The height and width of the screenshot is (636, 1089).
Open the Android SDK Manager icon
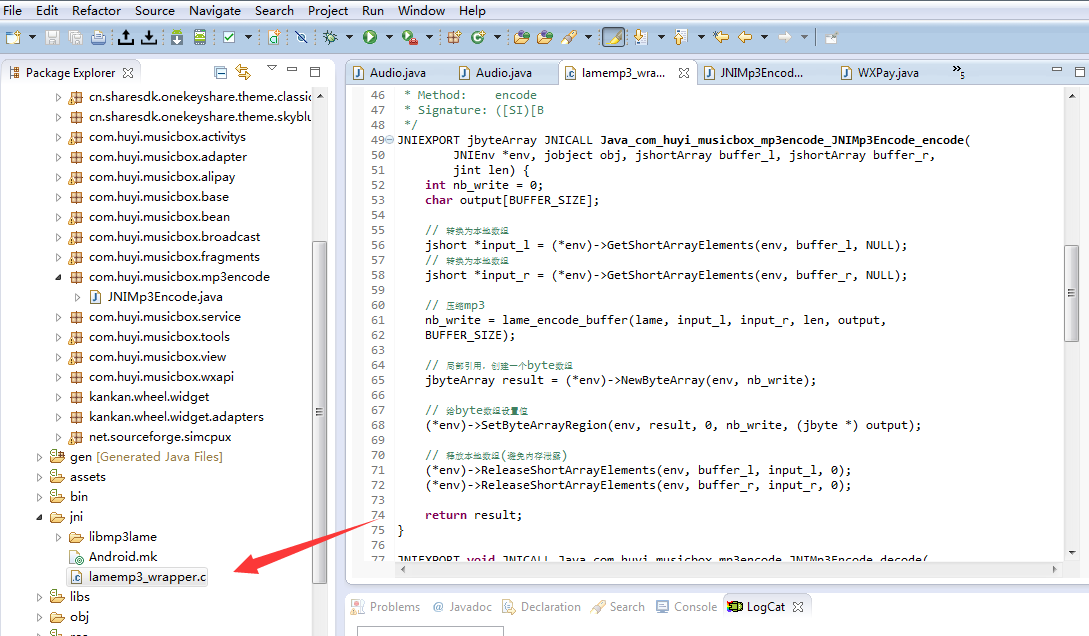(177, 37)
